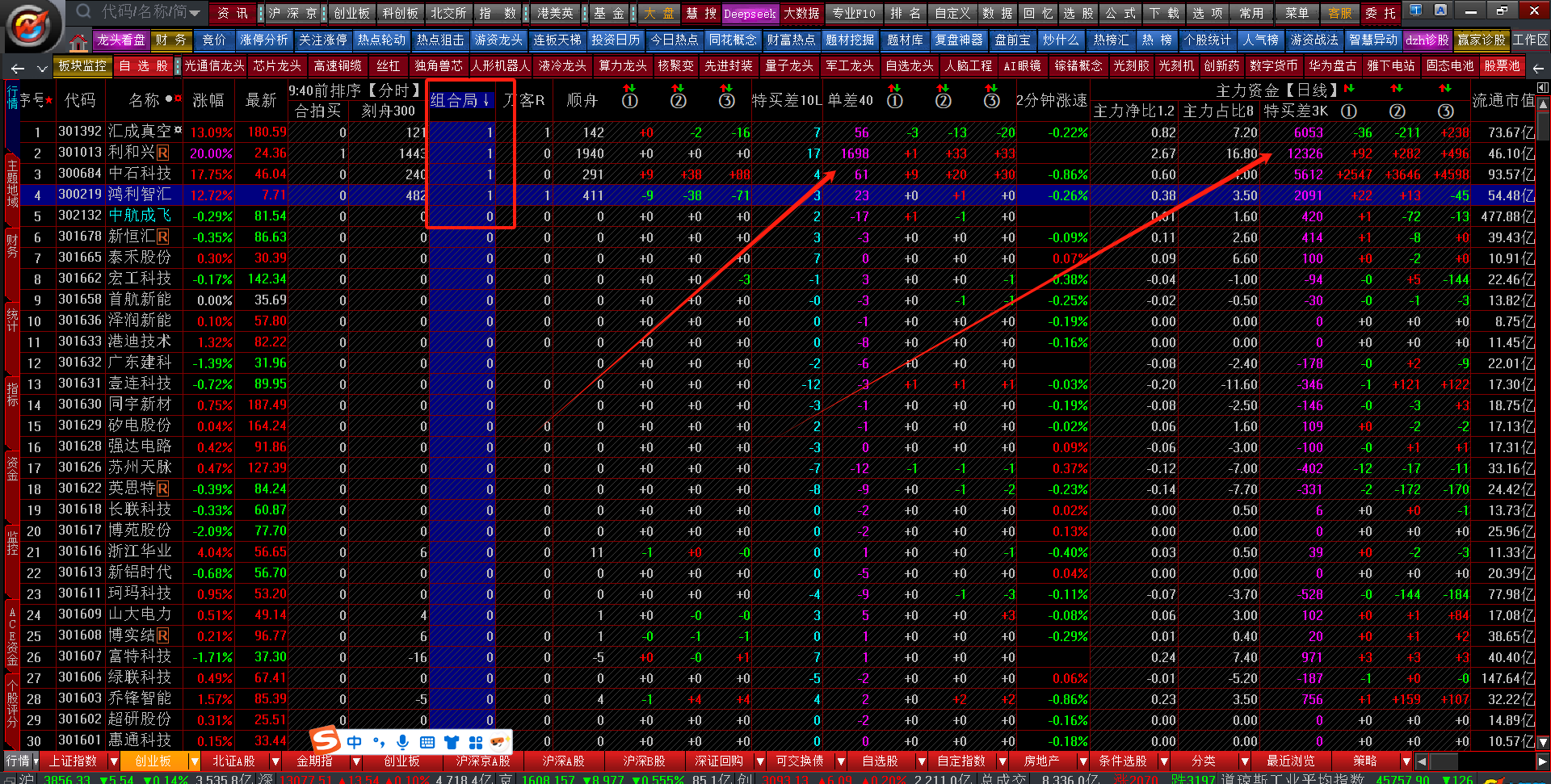Click the Sogou input method S logo

point(325,740)
